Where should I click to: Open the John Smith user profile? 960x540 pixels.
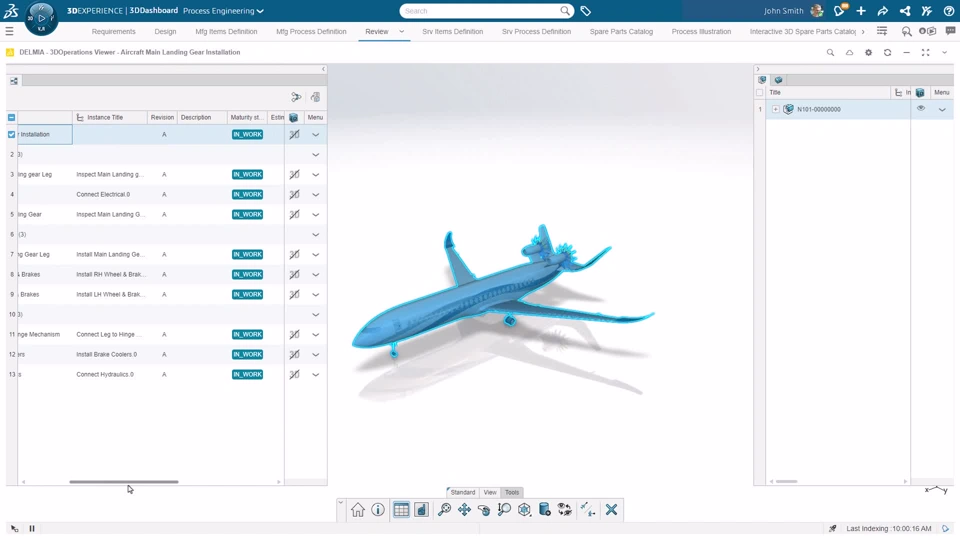click(x=793, y=11)
